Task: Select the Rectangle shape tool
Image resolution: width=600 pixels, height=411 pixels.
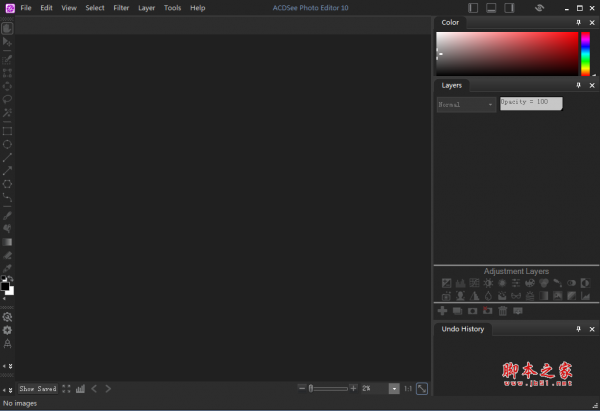Action: pyautogui.click(x=7, y=131)
